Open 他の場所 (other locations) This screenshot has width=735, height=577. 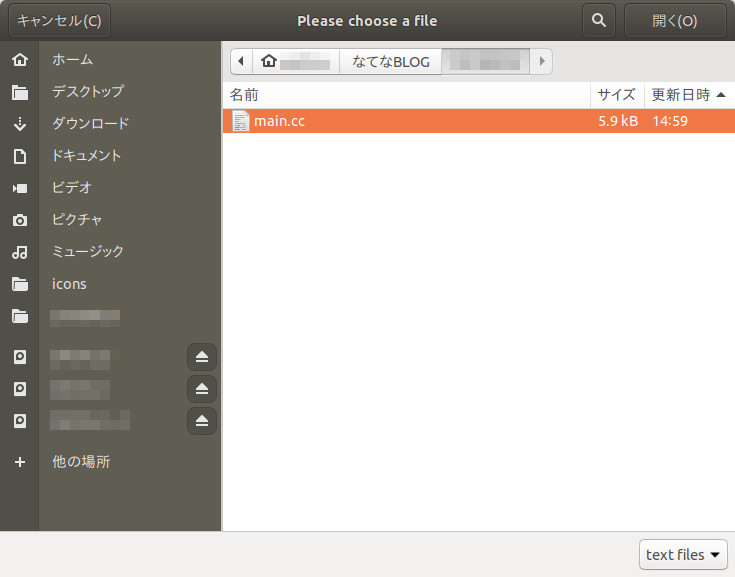81,462
